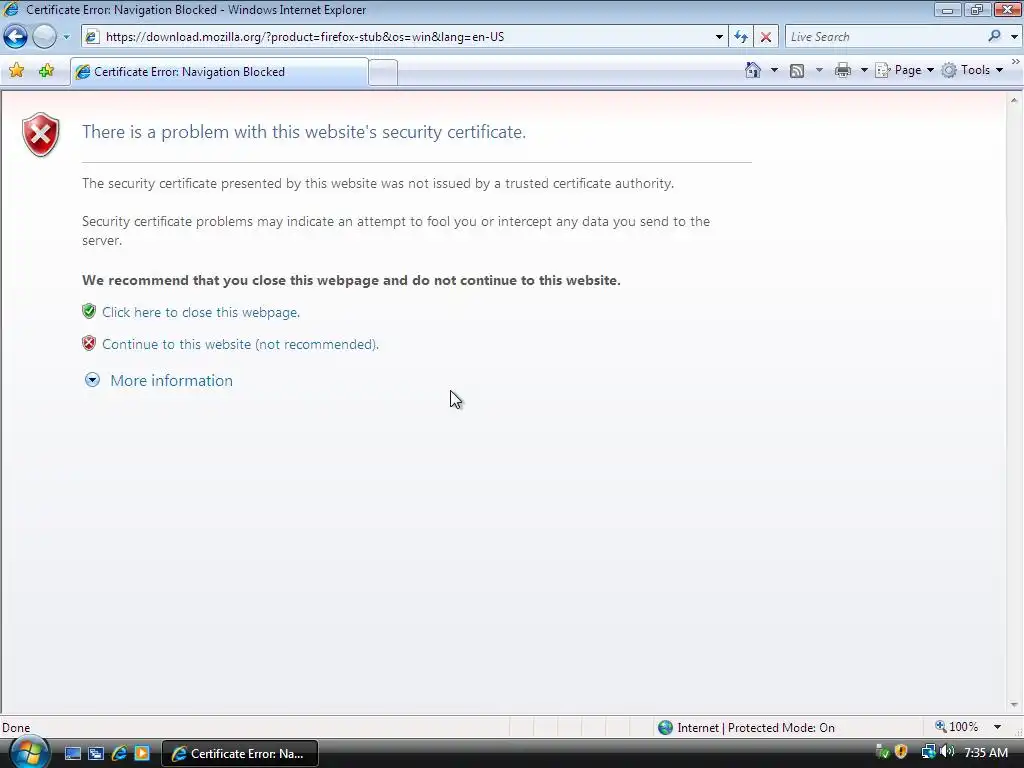Image resolution: width=1024 pixels, height=768 pixels.
Task: Click Internet | Protected Mode: On status
Action: coord(756,728)
